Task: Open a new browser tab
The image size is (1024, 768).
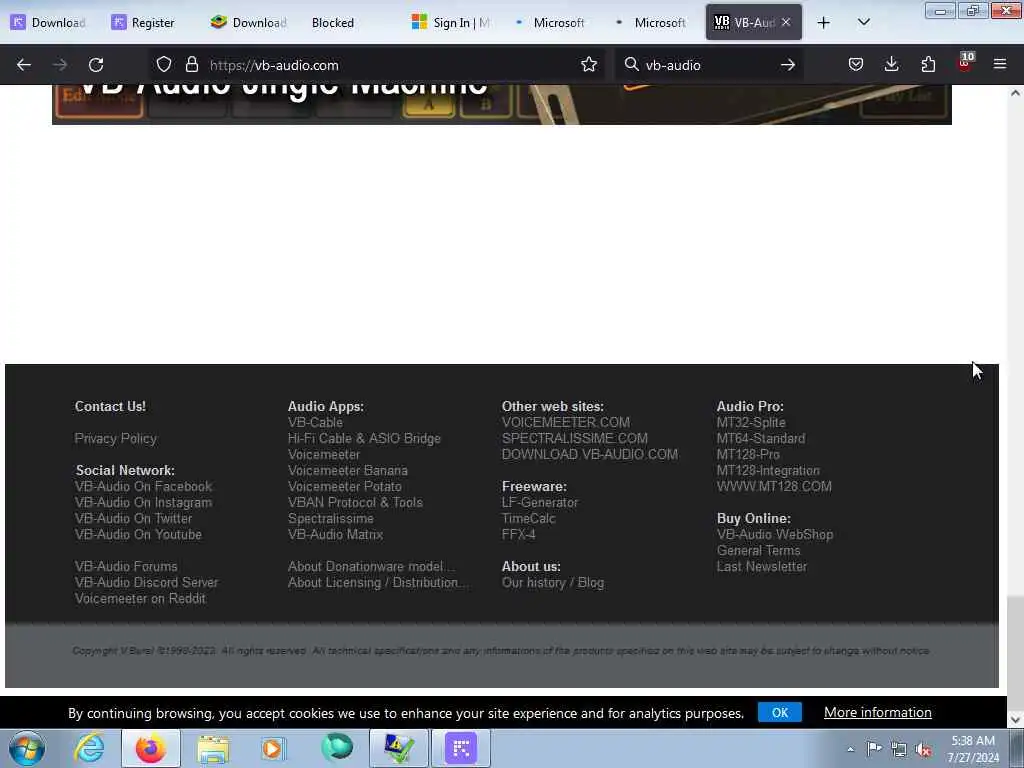Action: pyautogui.click(x=824, y=23)
